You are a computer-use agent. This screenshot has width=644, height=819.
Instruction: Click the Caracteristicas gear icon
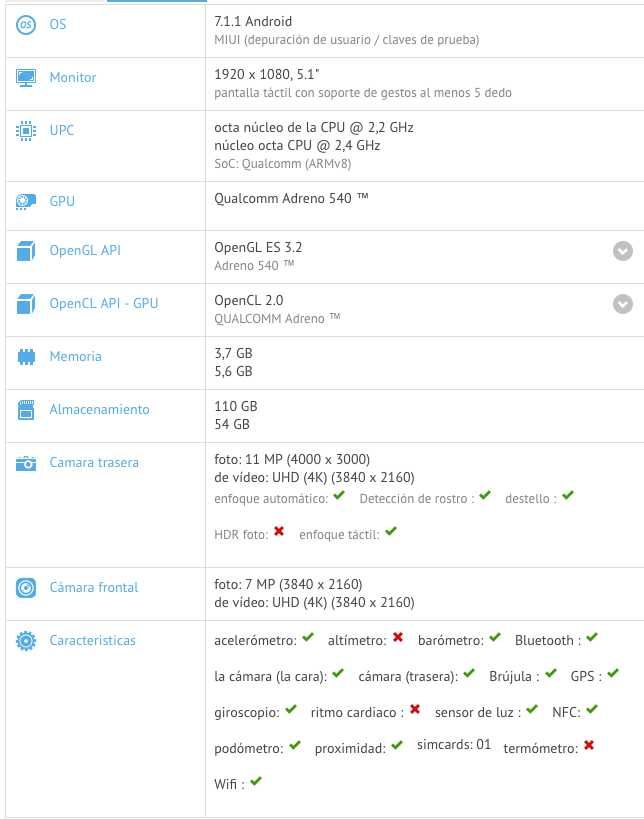tap(26, 641)
